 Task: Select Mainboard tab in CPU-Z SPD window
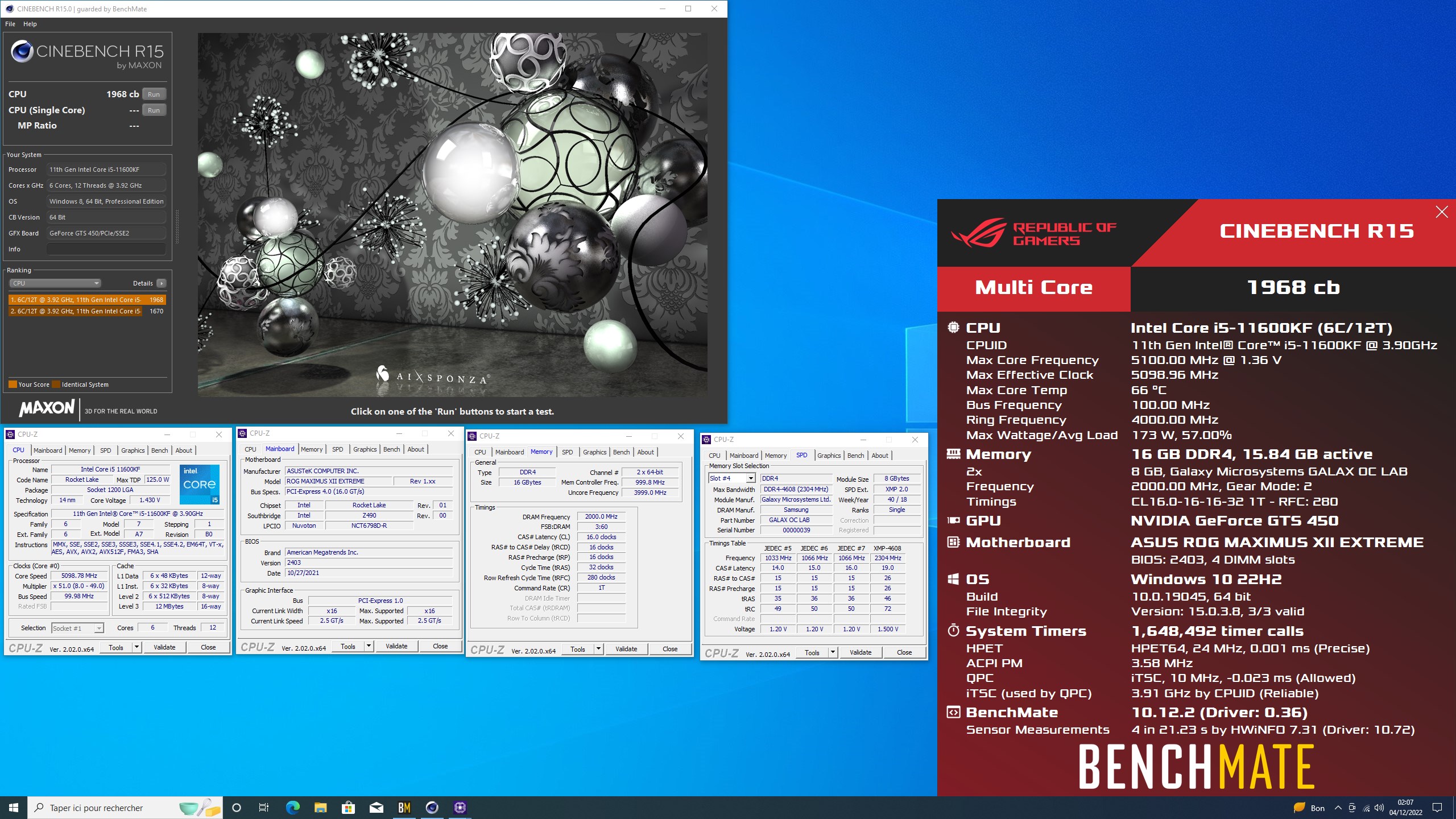(x=744, y=456)
